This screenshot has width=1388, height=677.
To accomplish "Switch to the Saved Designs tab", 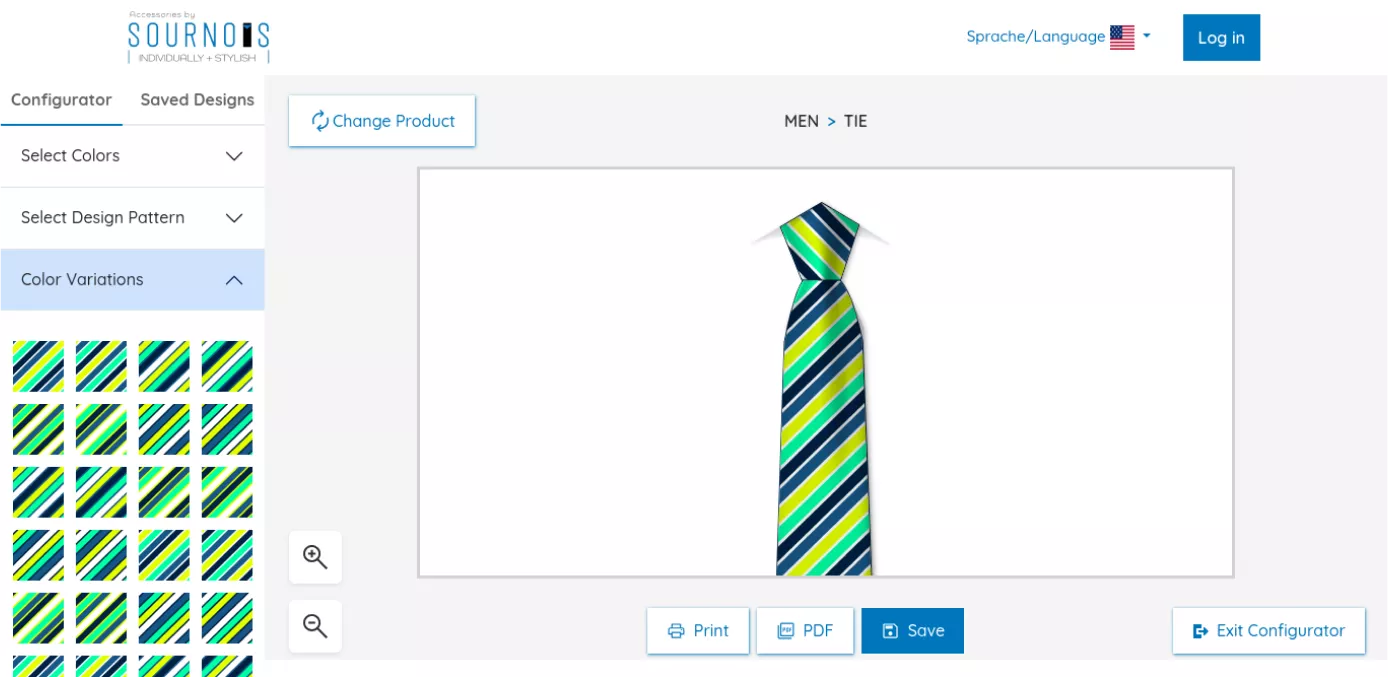I will coord(197,100).
